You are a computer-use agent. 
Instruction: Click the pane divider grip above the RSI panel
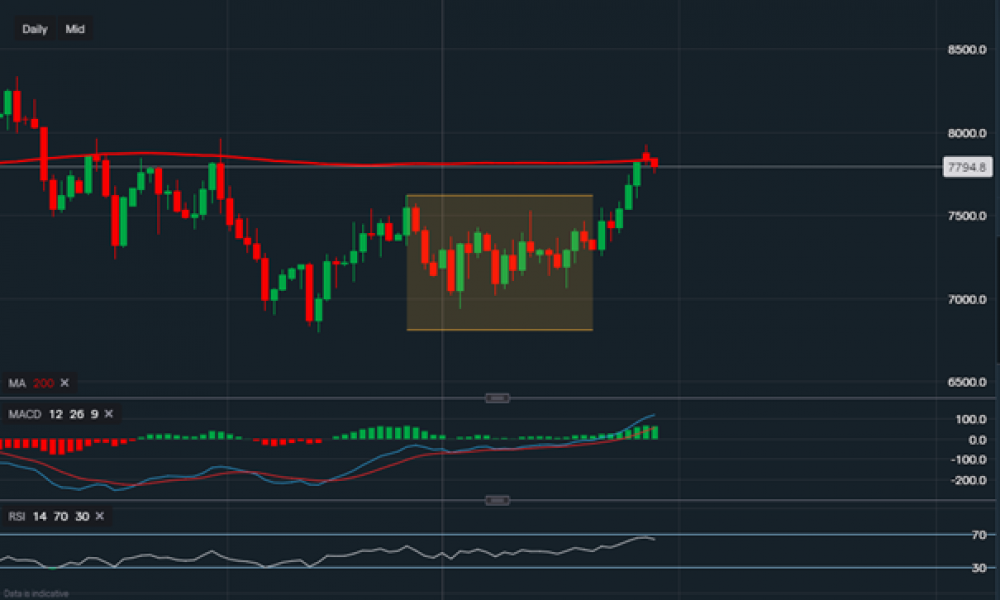pos(497,499)
